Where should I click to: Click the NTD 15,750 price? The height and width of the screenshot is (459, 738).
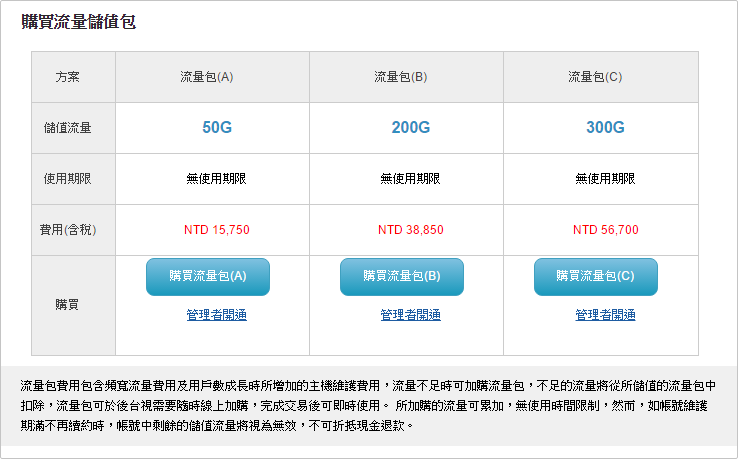(216, 230)
